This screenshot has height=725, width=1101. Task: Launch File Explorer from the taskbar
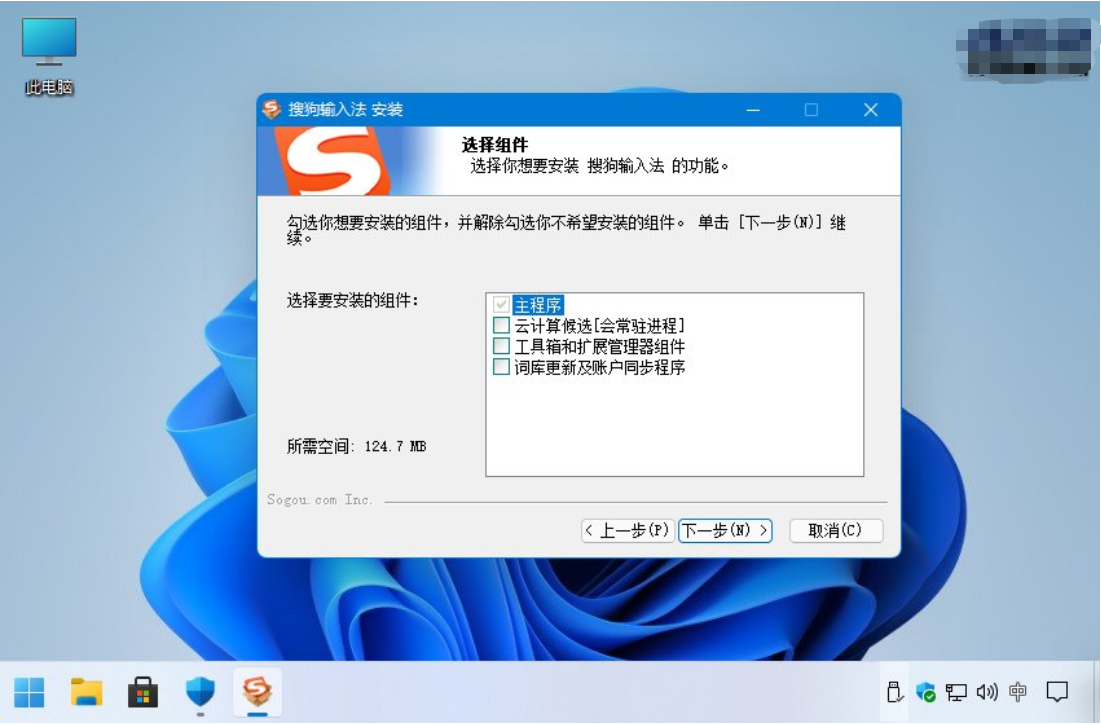pos(86,693)
